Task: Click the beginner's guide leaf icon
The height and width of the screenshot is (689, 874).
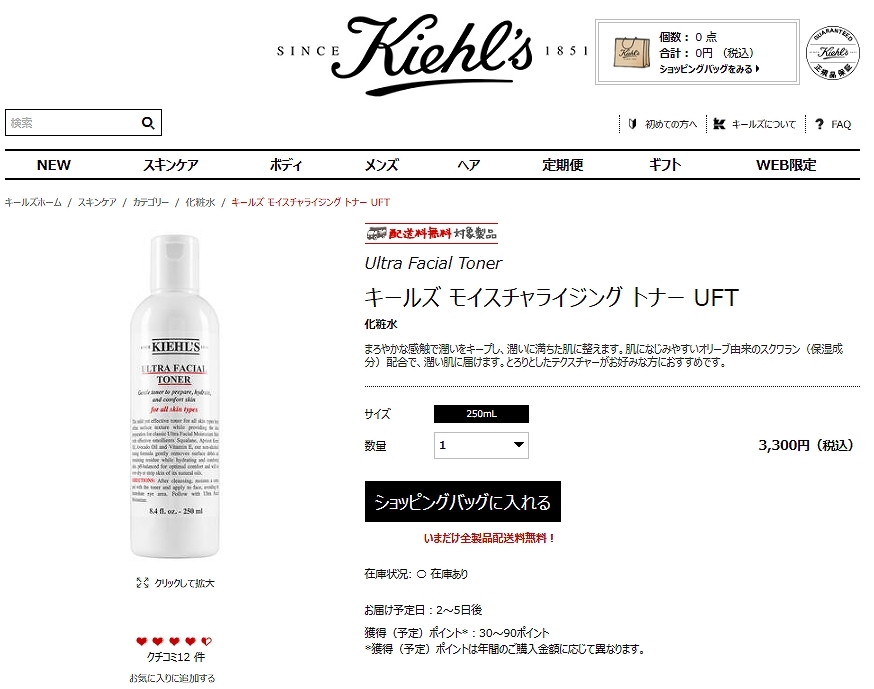Action: point(632,124)
